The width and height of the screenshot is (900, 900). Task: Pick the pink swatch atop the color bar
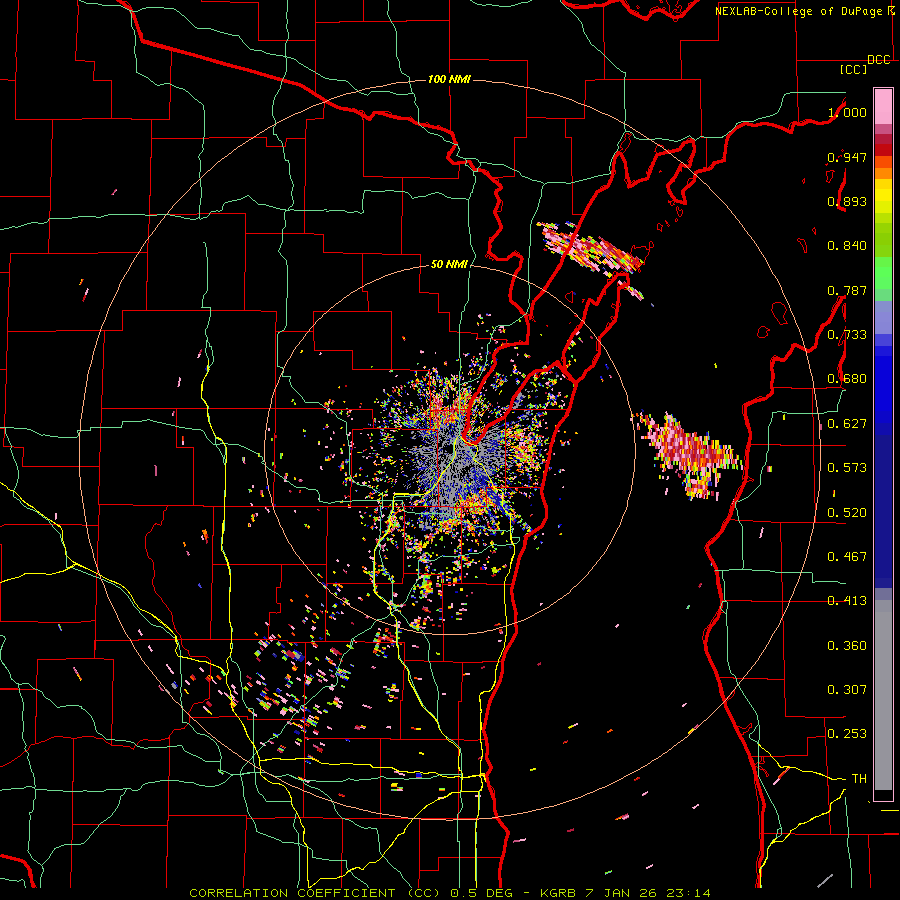coord(883,106)
